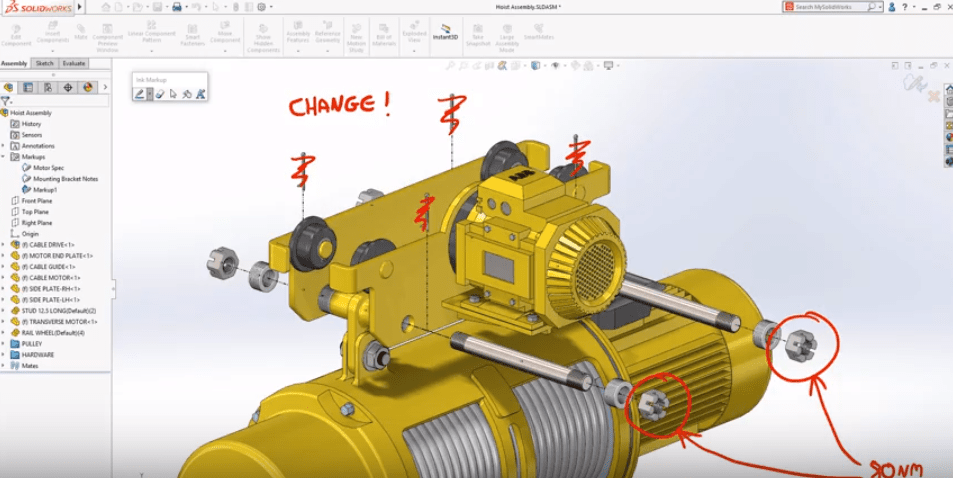Select the Front Plane
Viewport: 953px width, 478px height.
coord(36,201)
